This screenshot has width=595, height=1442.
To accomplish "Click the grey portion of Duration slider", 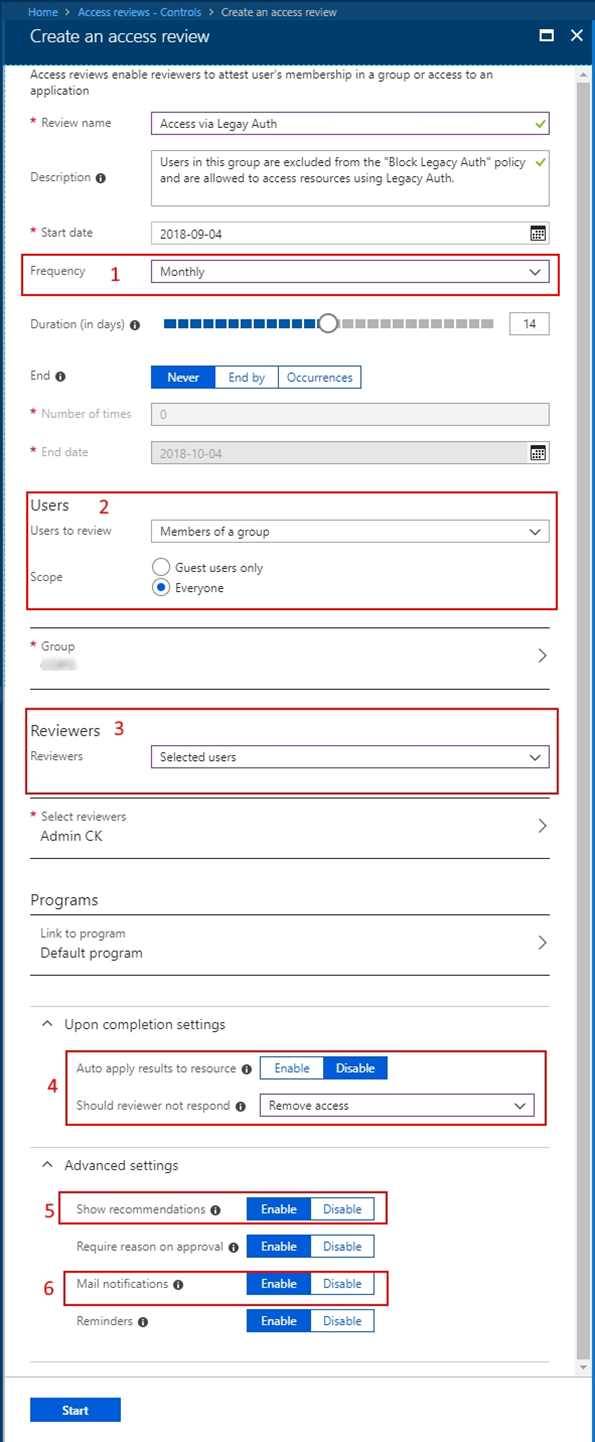I will (x=417, y=324).
